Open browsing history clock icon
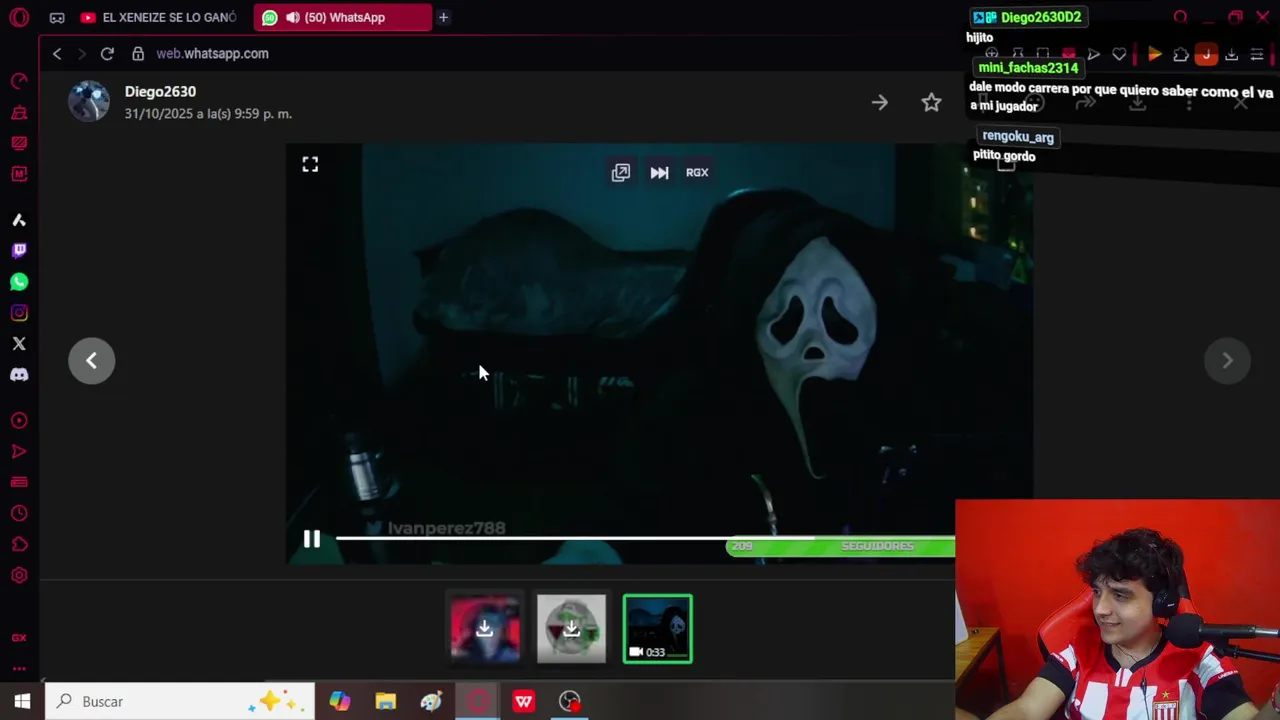This screenshot has width=1280, height=720. click(19, 514)
